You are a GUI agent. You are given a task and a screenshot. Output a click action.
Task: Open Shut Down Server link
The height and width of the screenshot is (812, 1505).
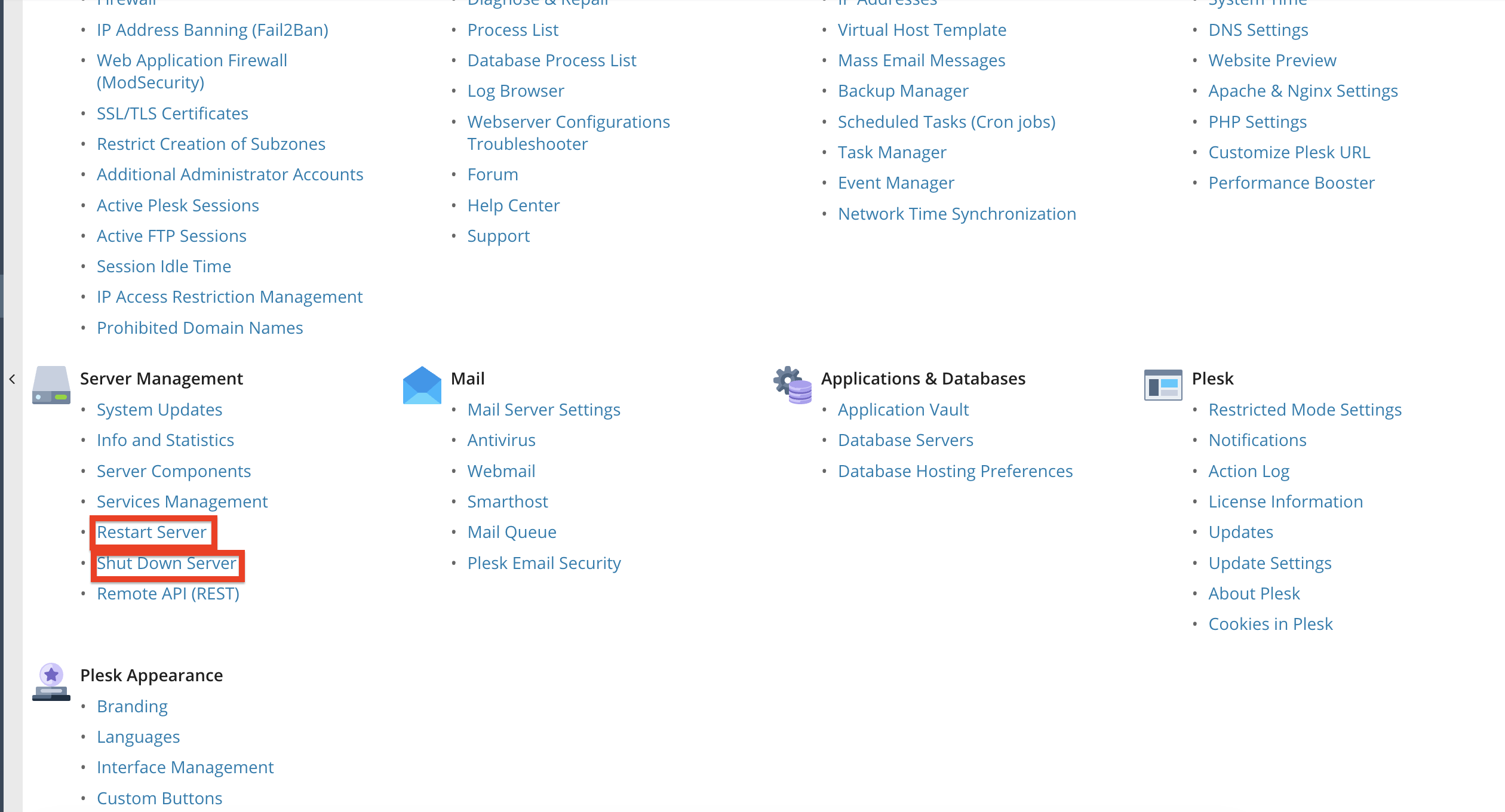point(167,563)
